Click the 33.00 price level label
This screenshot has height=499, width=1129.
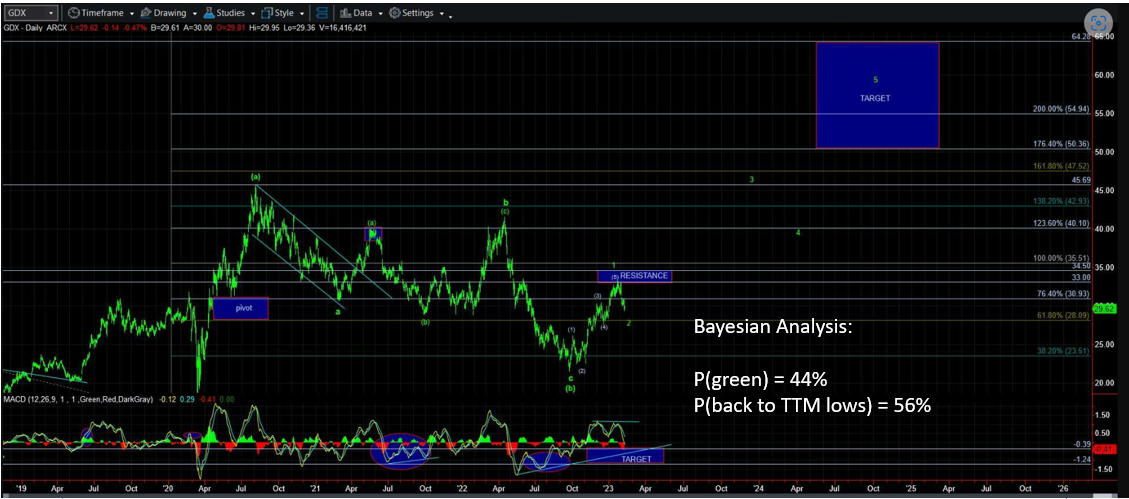(x=1081, y=277)
